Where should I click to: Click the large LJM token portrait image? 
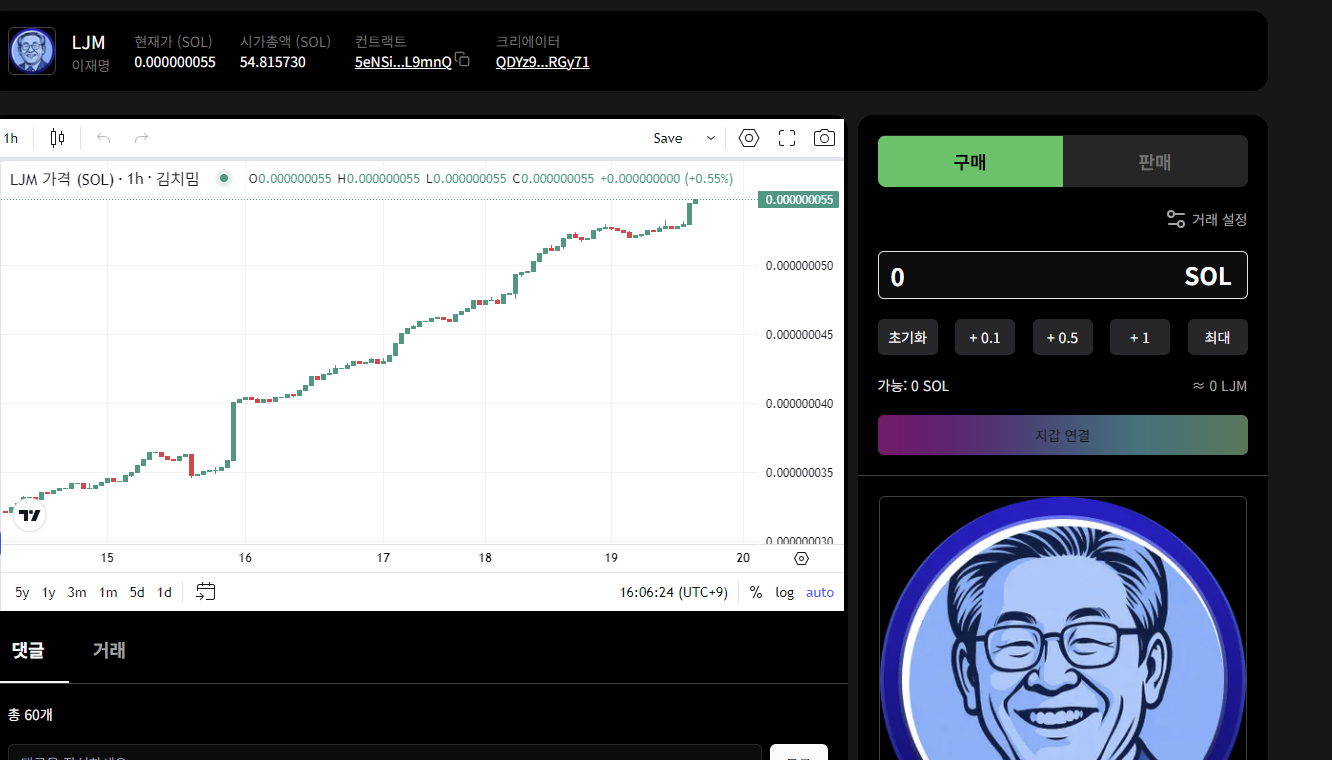point(1063,628)
